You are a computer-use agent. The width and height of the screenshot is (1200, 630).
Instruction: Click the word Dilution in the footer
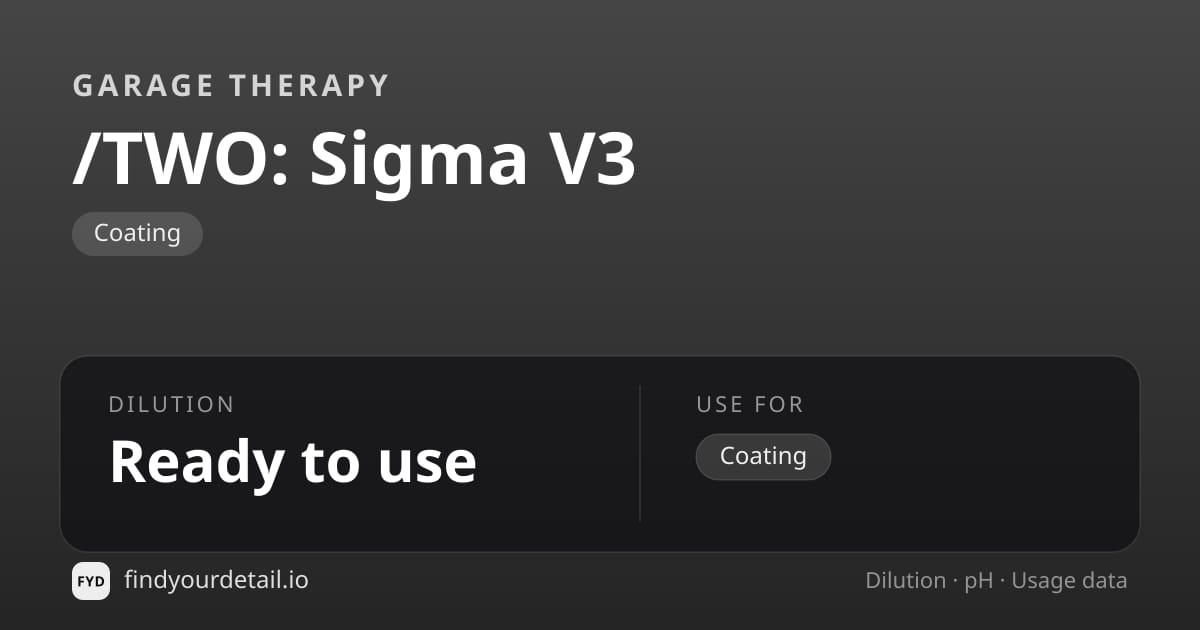[905, 581]
